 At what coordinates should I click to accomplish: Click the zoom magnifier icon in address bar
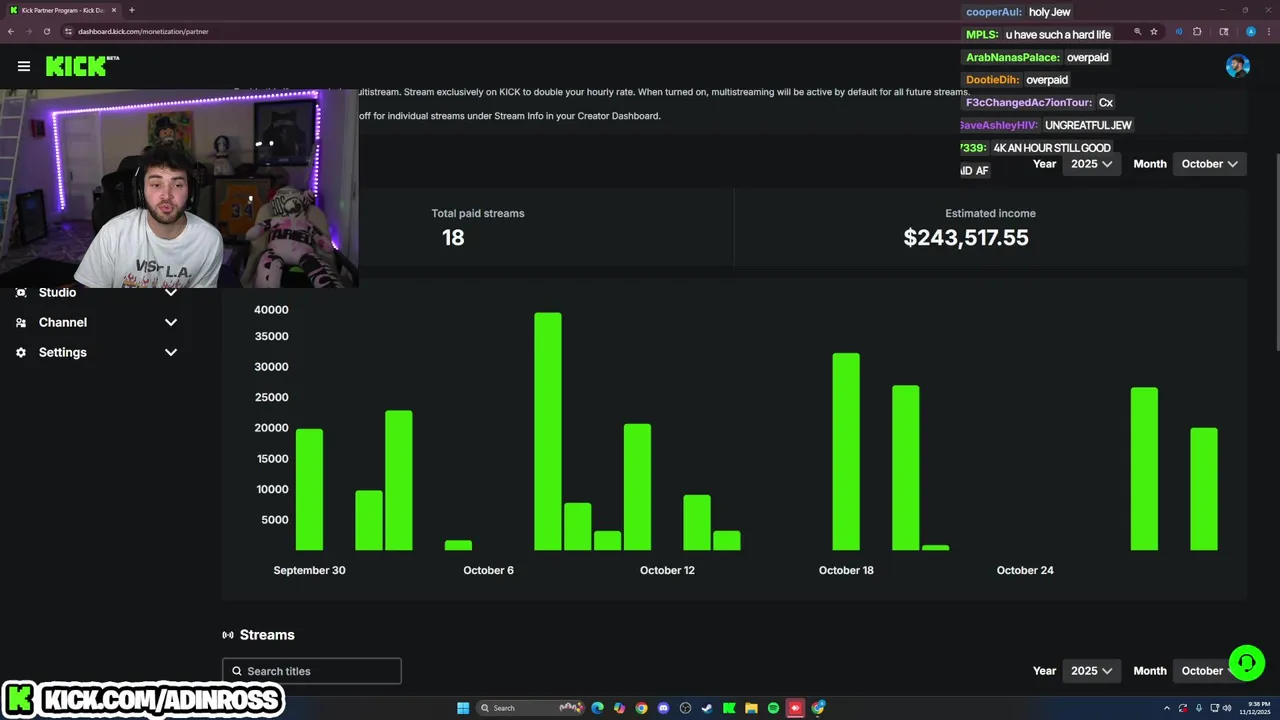(x=1137, y=31)
